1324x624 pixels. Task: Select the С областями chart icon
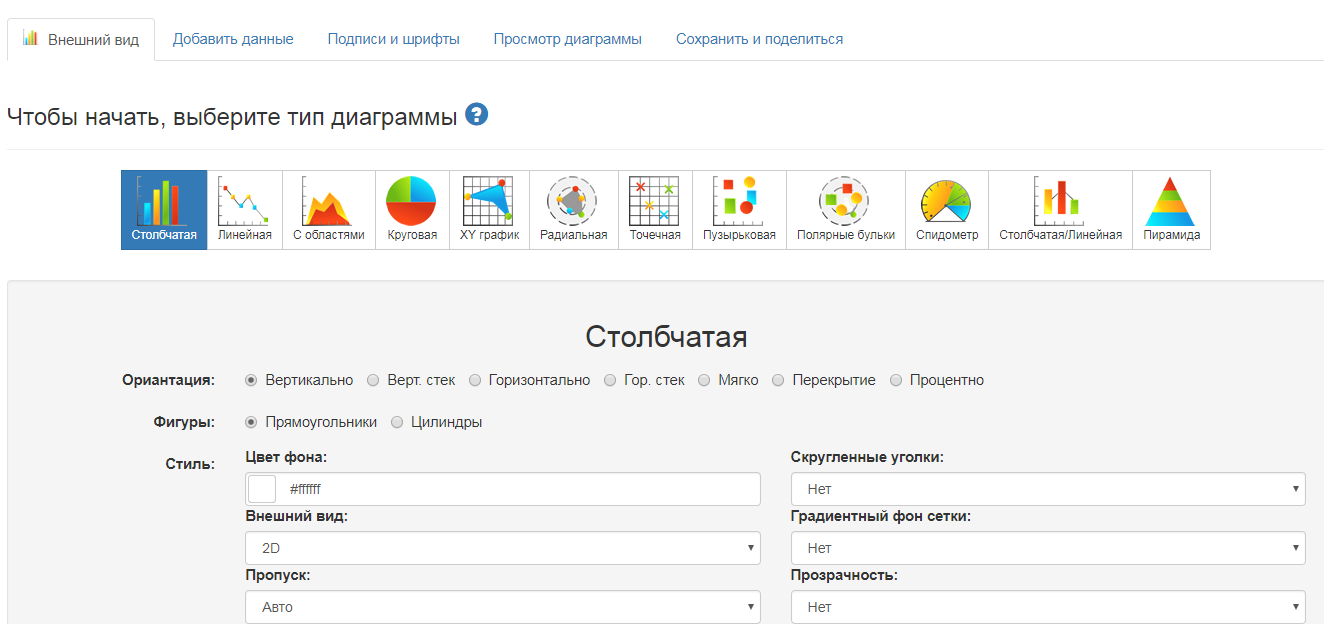tap(328, 208)
